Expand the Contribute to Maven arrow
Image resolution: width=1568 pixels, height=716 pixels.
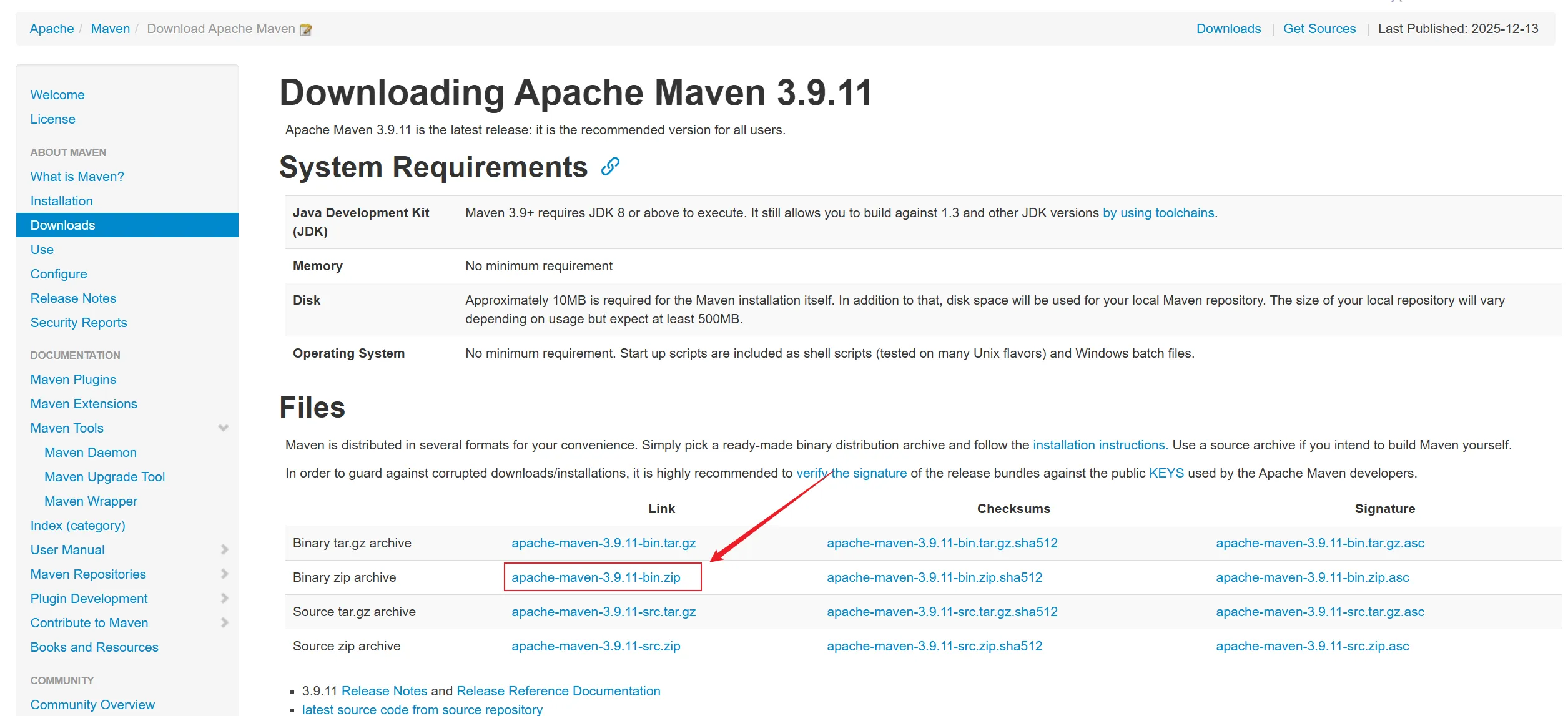[x=224, y=623]
